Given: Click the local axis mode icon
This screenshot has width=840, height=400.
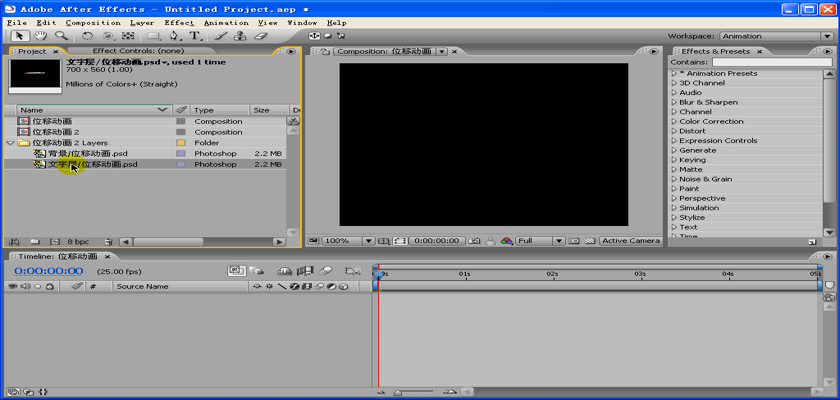Looking at the screenshot, I should pyautogui.click(x=314, y=36).
